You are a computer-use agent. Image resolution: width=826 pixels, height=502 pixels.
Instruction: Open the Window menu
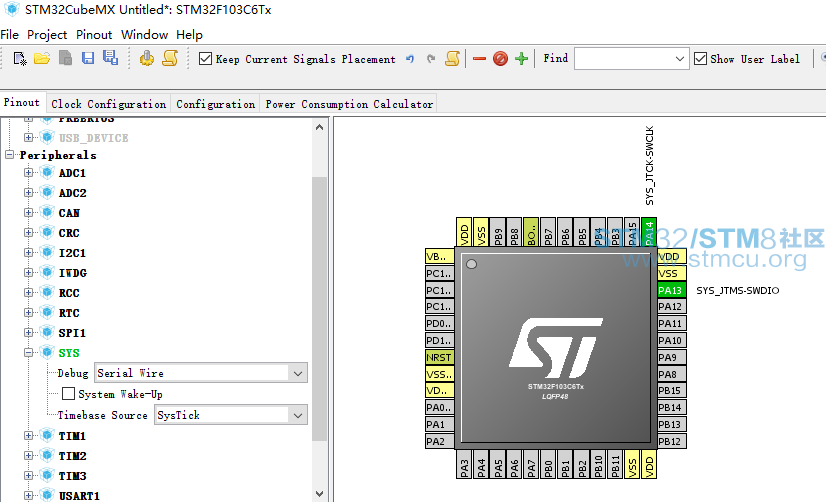point(144,35)
